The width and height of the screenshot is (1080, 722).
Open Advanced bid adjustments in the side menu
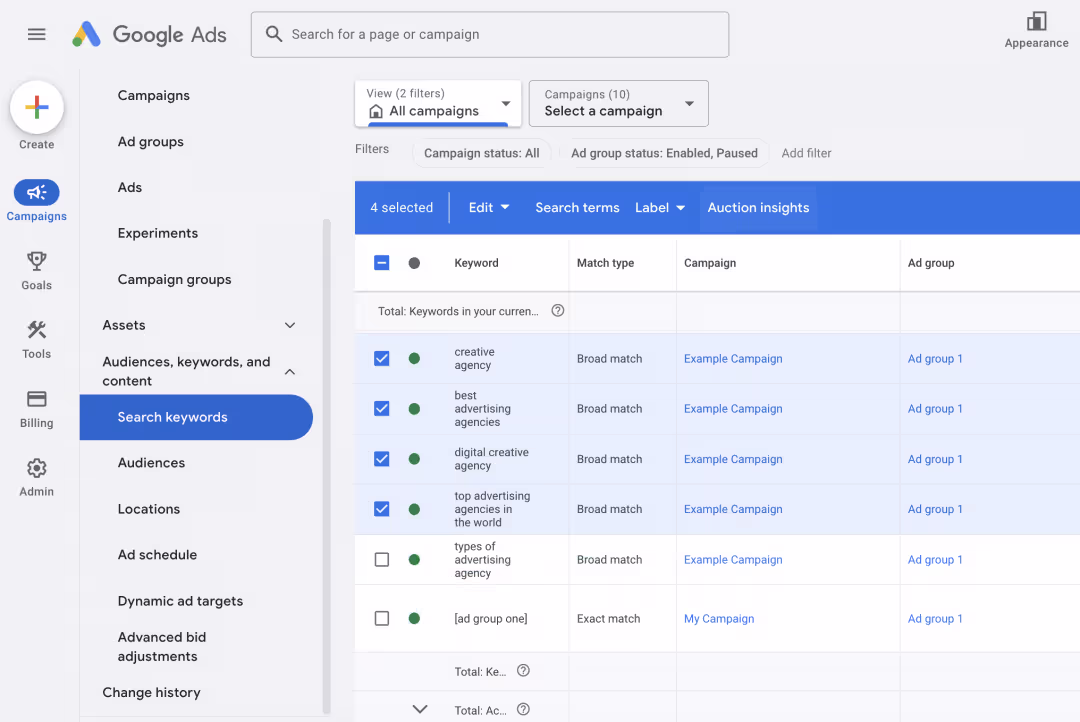pos(162,647)
